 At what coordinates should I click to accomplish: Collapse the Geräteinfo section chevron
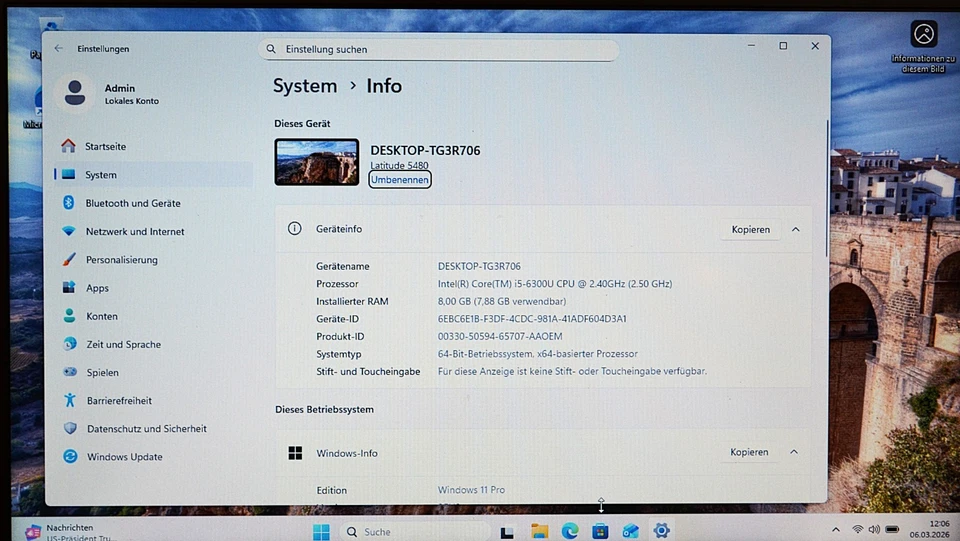(x=795, y=229)
